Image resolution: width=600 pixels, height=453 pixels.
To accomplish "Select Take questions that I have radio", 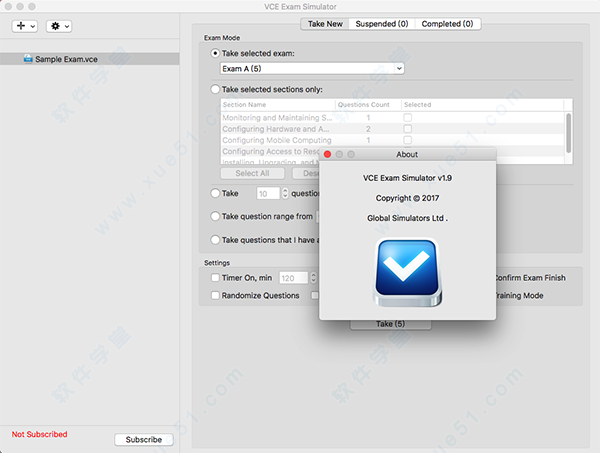I will [x=215, y=240].
